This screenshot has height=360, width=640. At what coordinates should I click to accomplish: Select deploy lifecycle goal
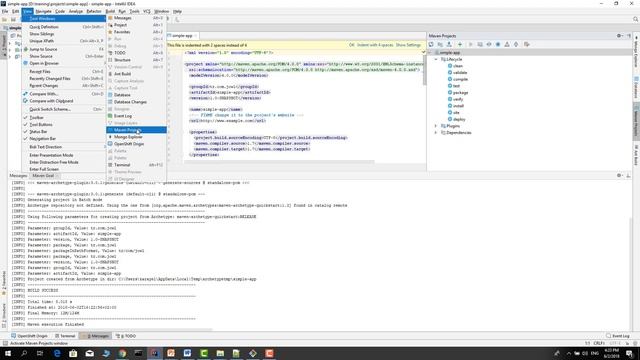tap(456, 119)
